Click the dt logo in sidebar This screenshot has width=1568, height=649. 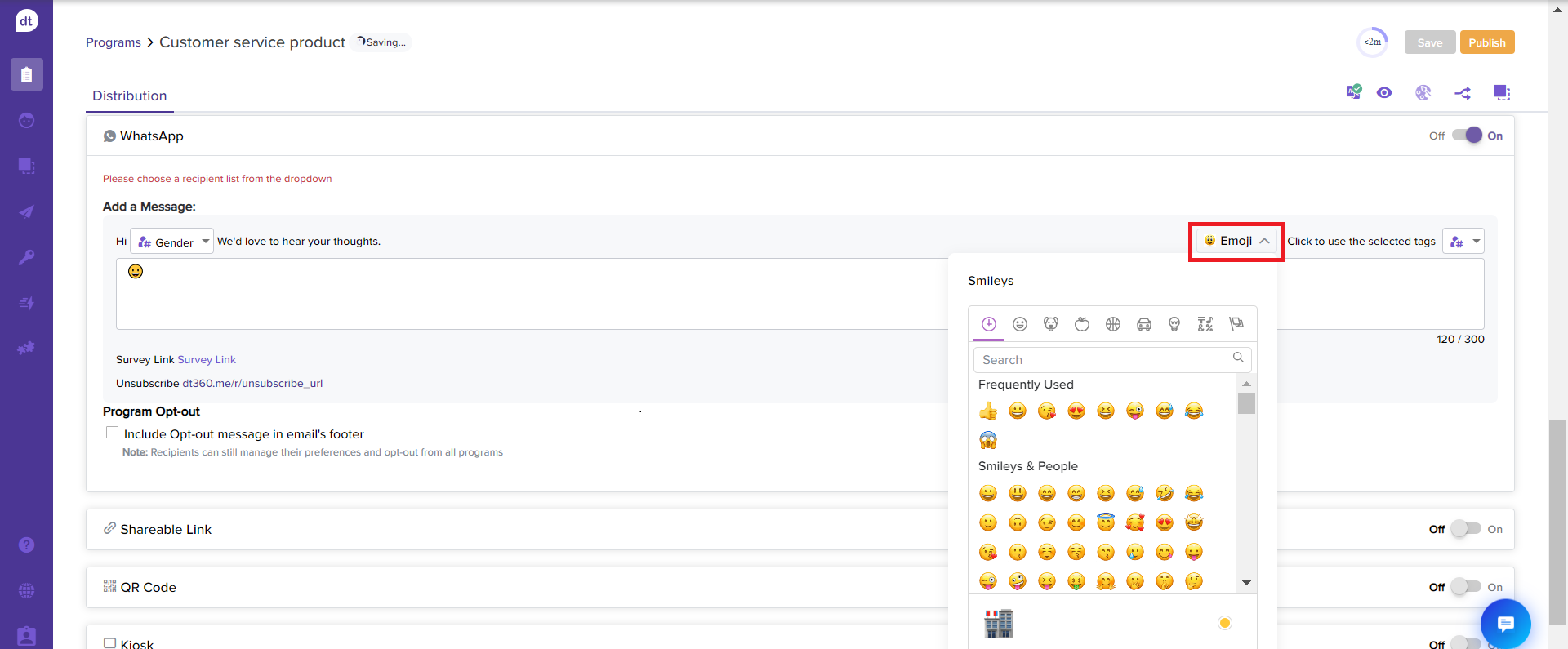click(x=26, y=20)
